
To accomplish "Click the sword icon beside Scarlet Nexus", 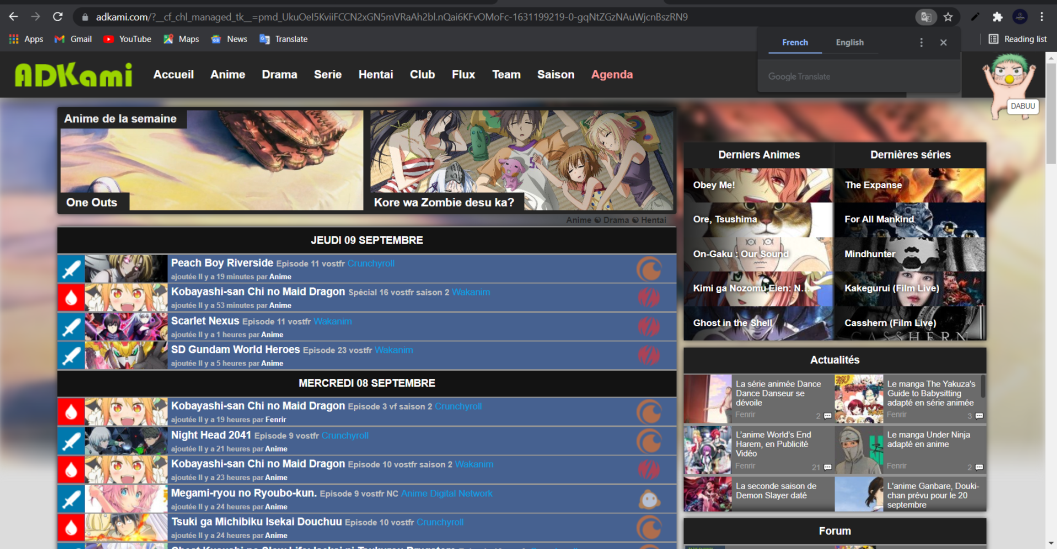I will click(71, 327).
